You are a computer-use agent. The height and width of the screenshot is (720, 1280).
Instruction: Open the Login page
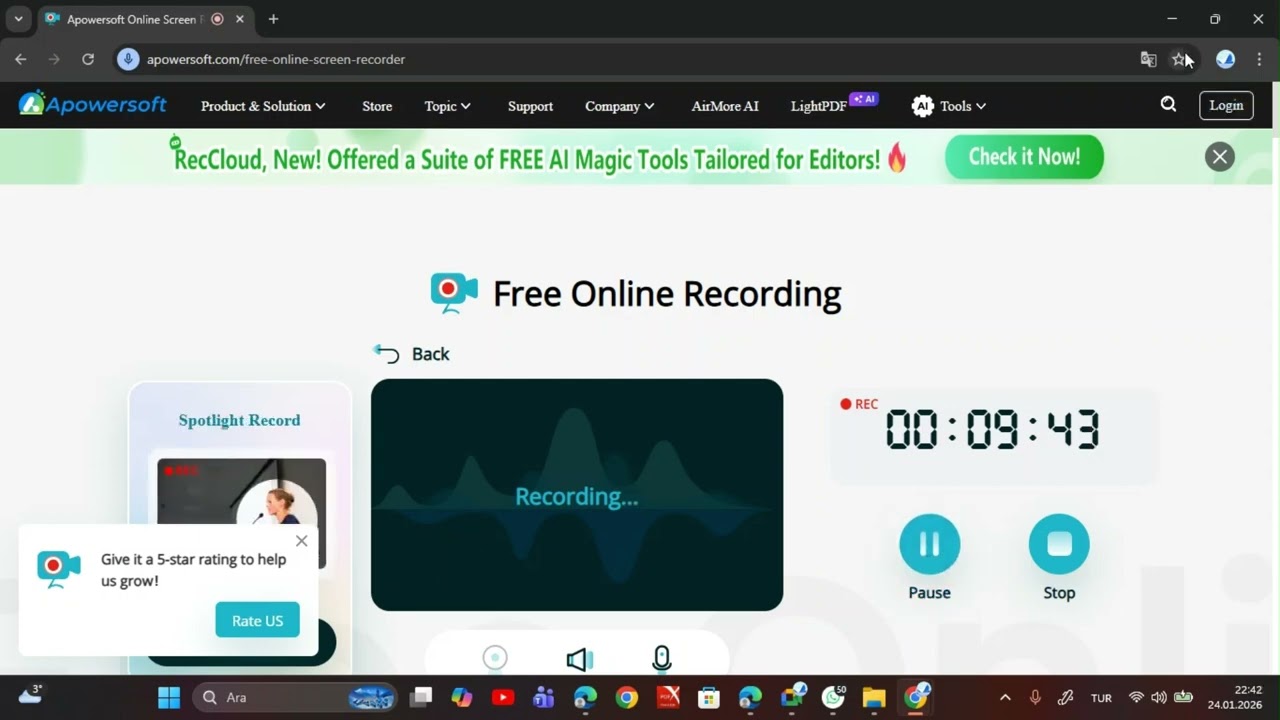tap(1226, 106)
